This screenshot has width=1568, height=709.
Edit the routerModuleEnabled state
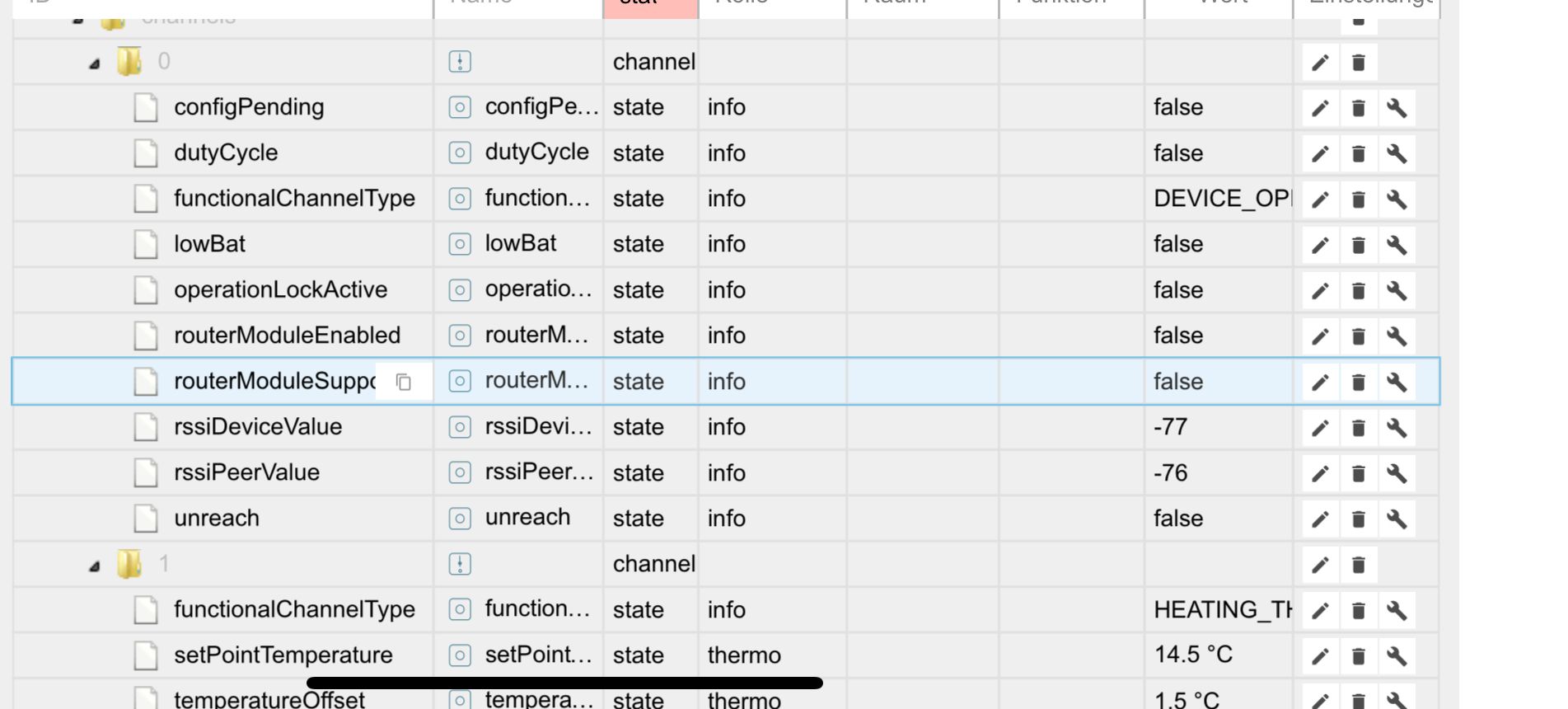tap(1320, 336)
